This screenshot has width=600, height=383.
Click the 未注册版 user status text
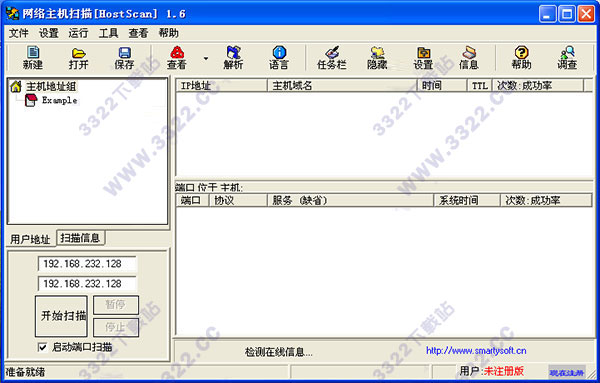tap(504, 371)
